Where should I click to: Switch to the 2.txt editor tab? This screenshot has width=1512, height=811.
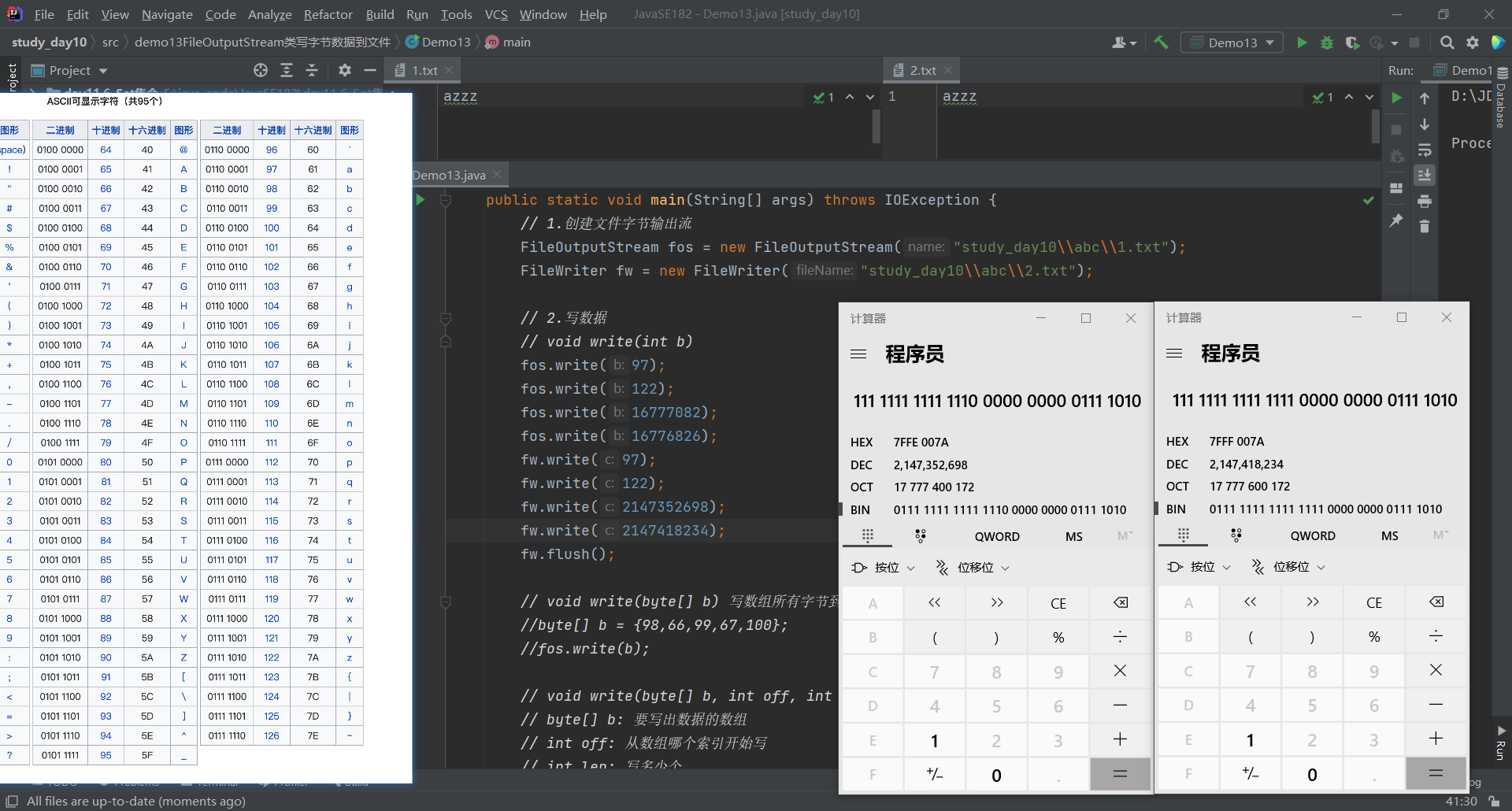click(x=922, y=70)
